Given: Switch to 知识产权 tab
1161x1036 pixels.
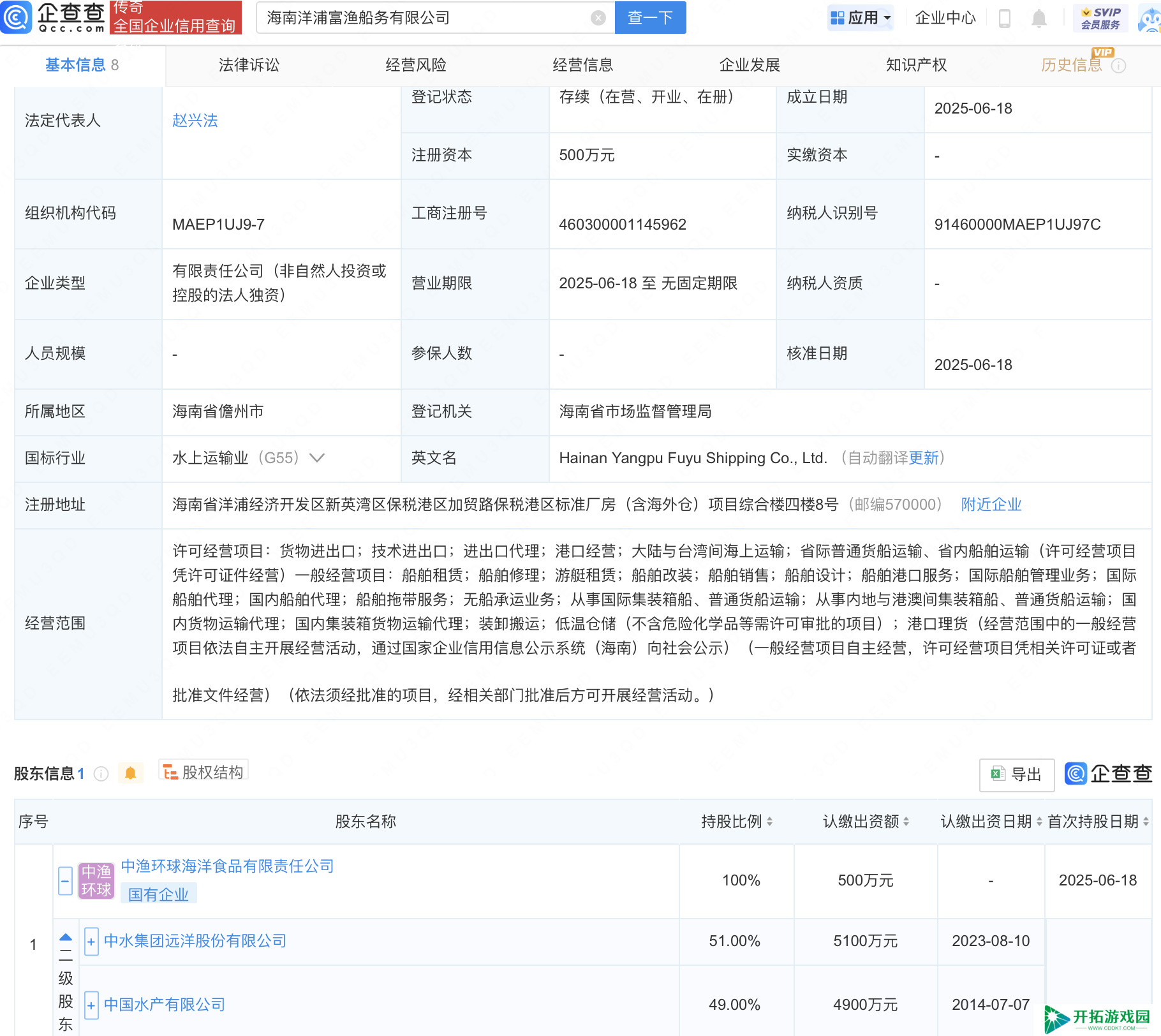Looking at the screenshot, I should tap(916, 65).
